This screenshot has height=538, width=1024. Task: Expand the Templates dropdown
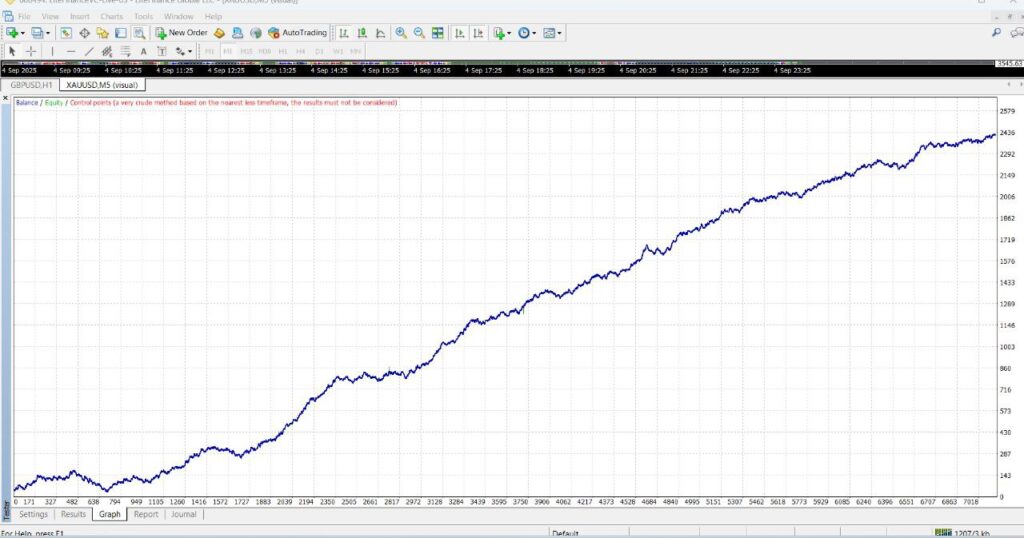tap(551, 33)
